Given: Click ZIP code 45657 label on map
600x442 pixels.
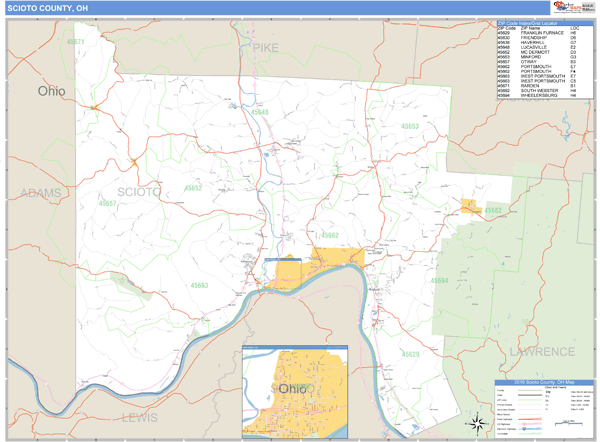Looking at the screenshot, I should (106, 203).
